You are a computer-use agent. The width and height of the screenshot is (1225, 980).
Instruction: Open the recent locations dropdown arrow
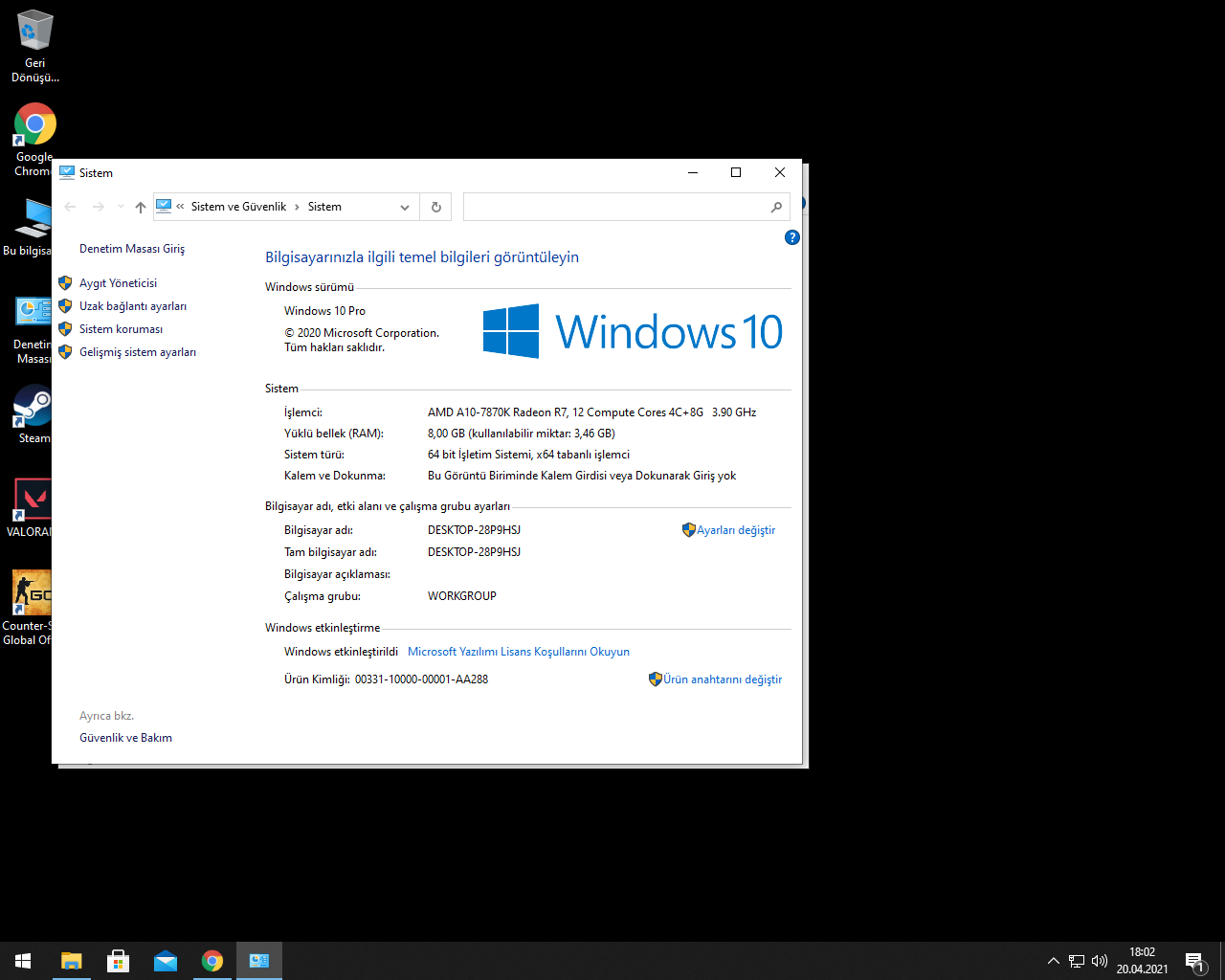(x=121, y=207)
